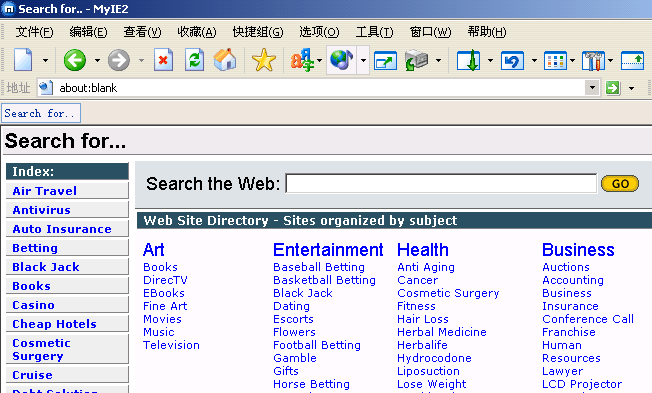Open the Cruise index link
The height and width of the screenshot is (393, 652).
pyautogui.click(x=32, y=375)
